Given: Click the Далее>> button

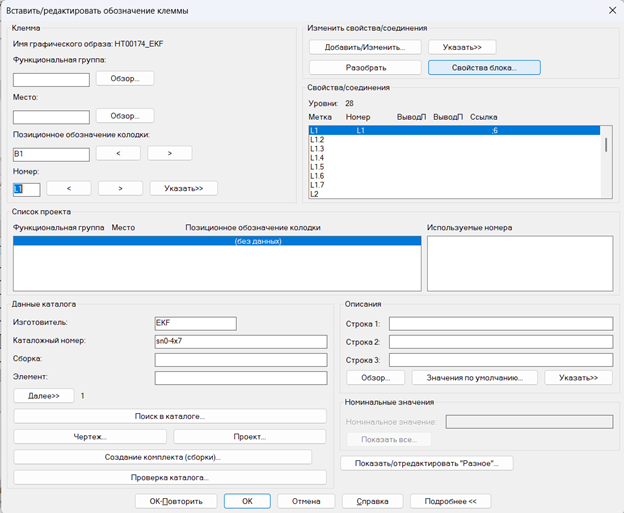Looking at the screenshot, I should (44, 396).
